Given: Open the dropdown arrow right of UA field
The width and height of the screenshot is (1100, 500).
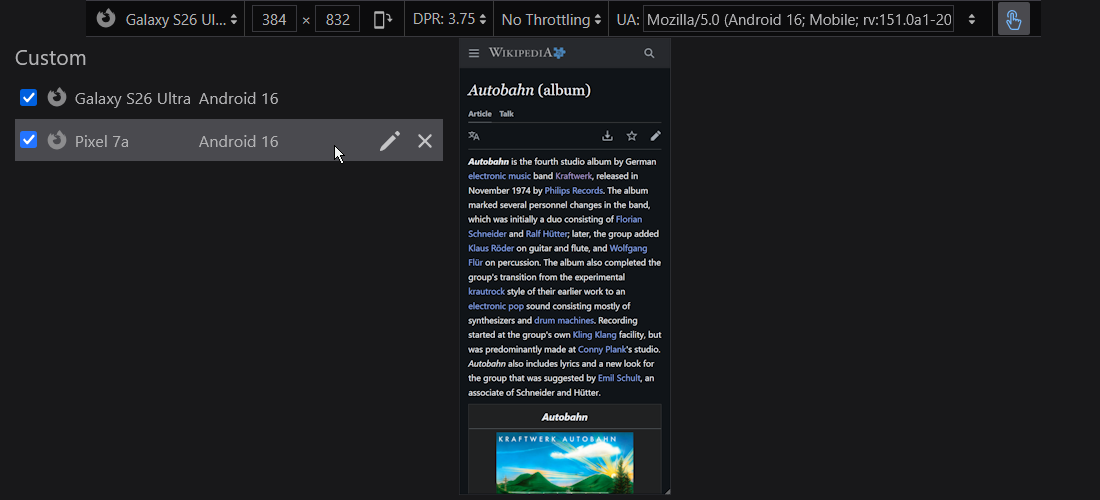Looking at the screenshot, I should [972, 19].
